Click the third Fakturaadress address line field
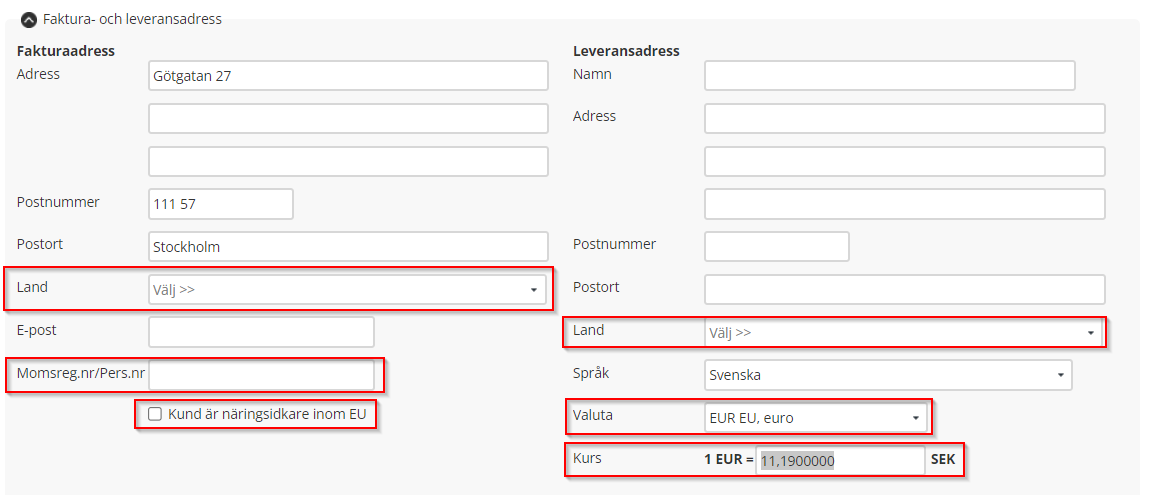The image size is (1149, 495). pos(348,161)
